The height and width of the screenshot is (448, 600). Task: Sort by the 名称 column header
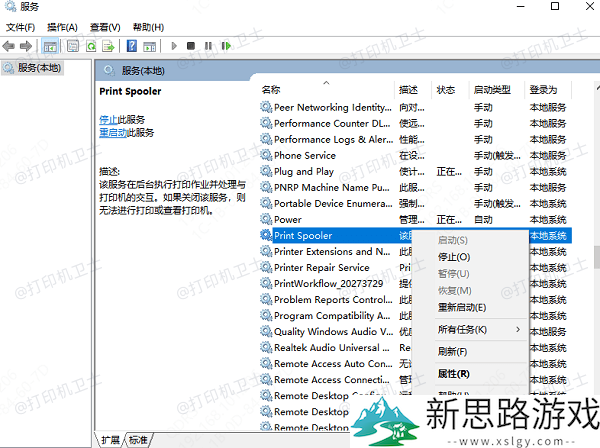[x=326, y=90]
